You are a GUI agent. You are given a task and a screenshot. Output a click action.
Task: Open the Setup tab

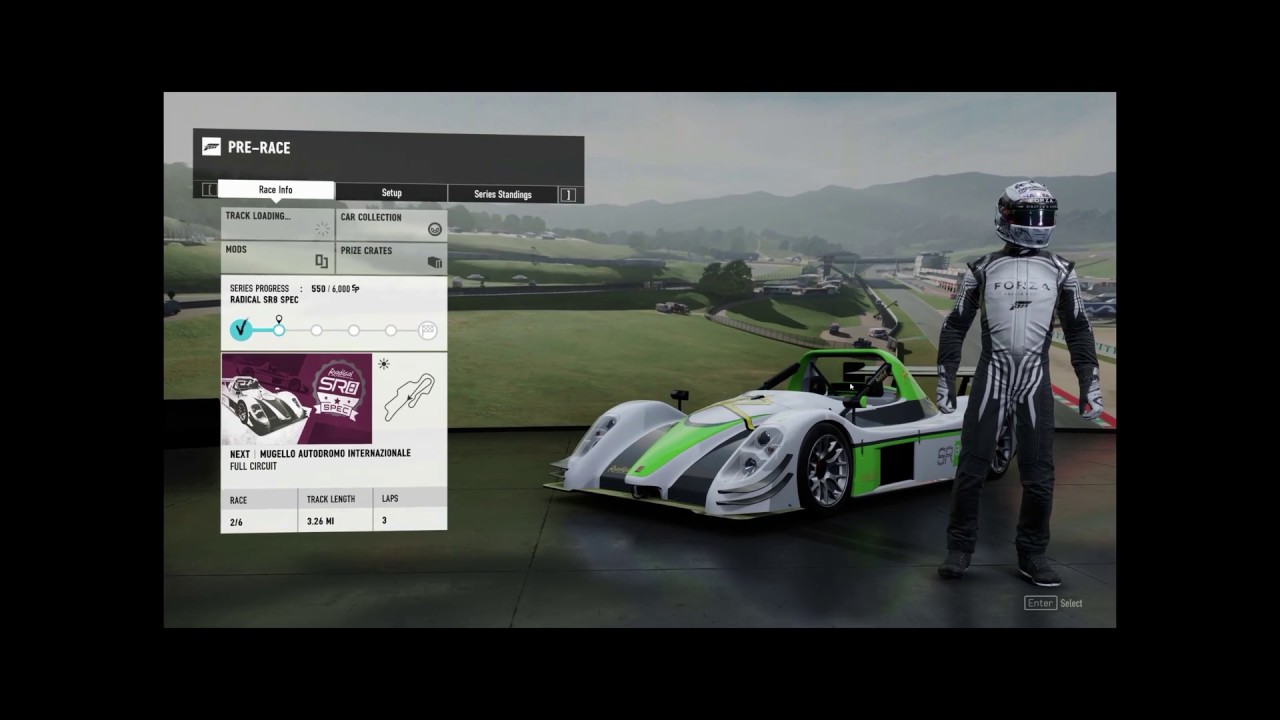click(x=391, y=193)
